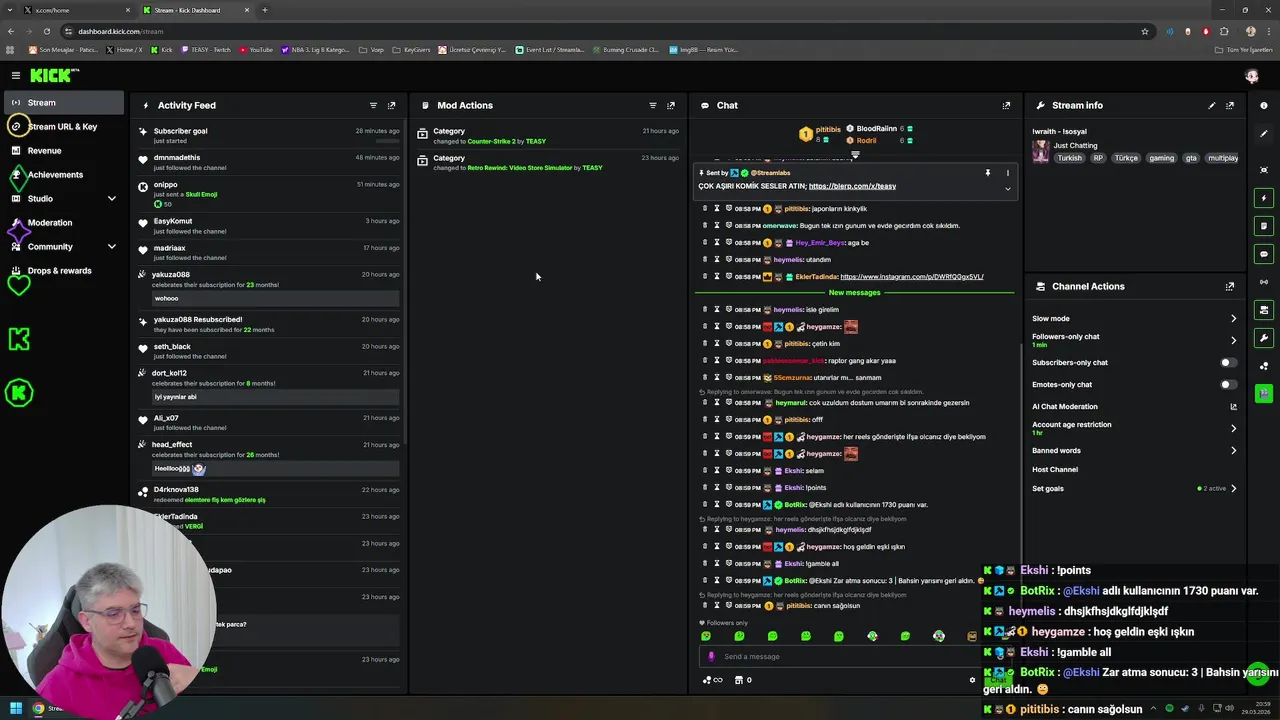This screenshot has height=720, width=1280.
Task: Select Stream in the sidebar
Action: (62, 102)
